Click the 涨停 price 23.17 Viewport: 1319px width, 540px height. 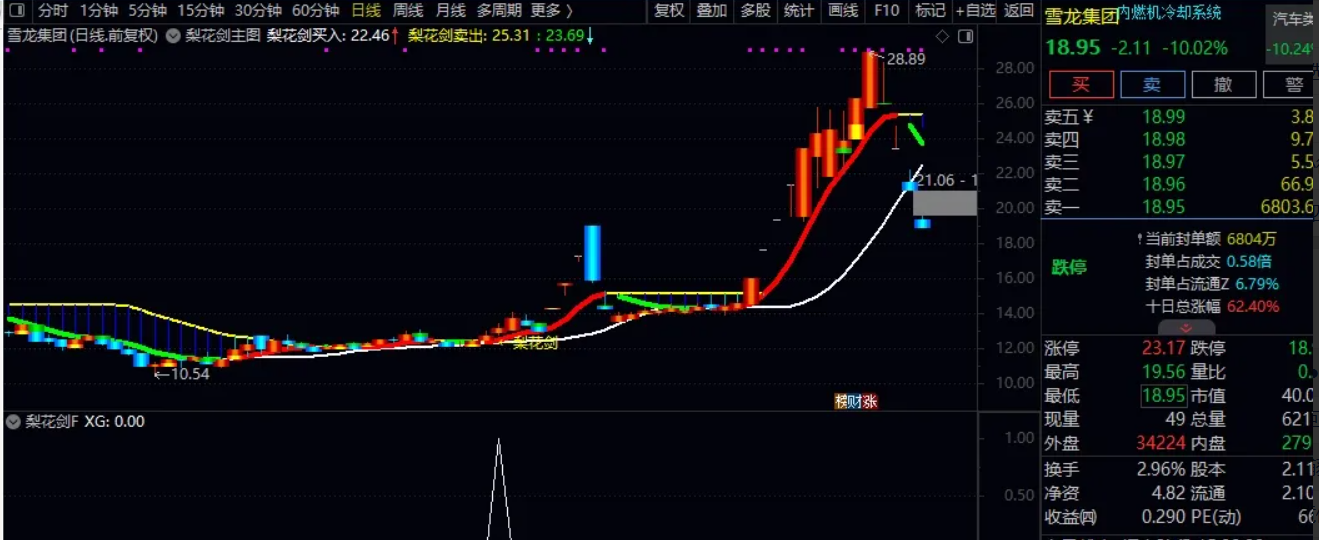tap(1163, 349)
